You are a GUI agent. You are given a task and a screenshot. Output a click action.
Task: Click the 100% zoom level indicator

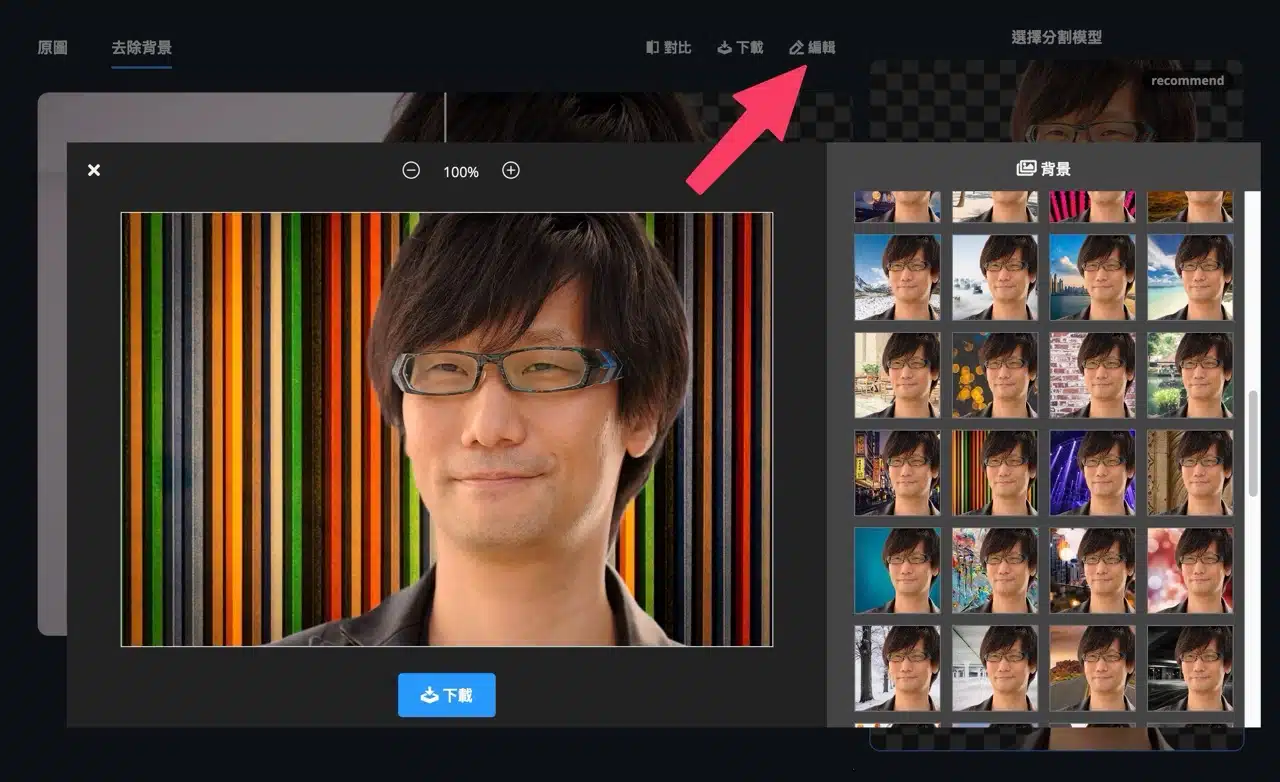click(461, 172)
